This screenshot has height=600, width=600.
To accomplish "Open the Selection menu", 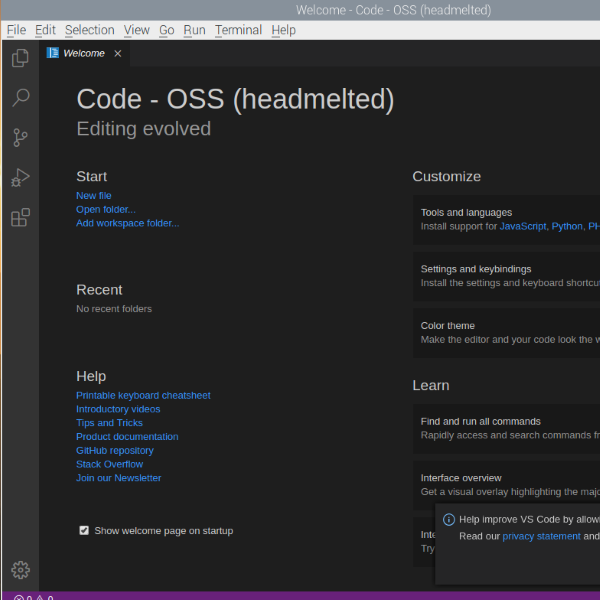I will coord(90,30).
